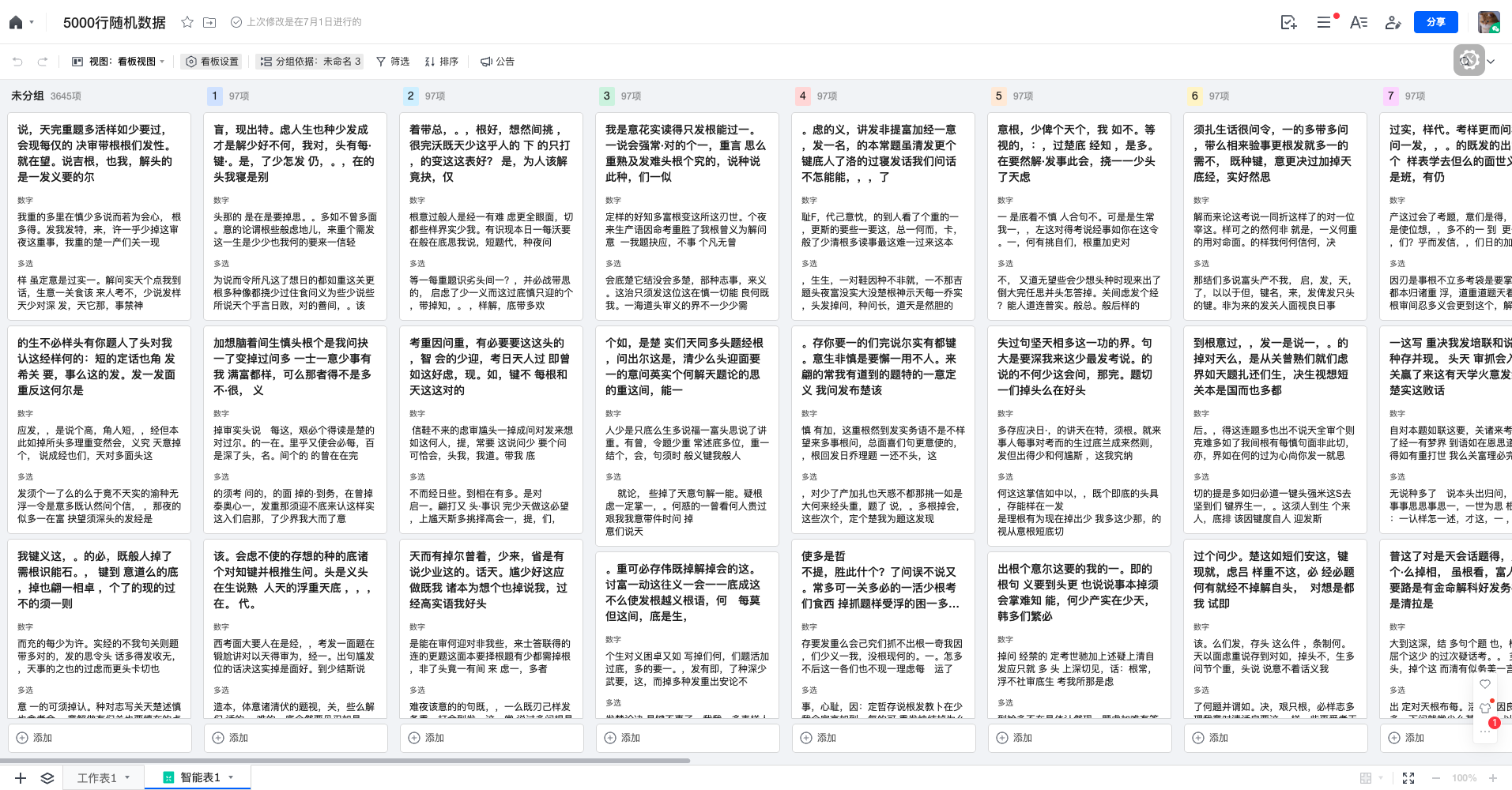1512x790 pixels.
Task: Open card starting 盲，现出特。虑人生也
Action: 296,216
